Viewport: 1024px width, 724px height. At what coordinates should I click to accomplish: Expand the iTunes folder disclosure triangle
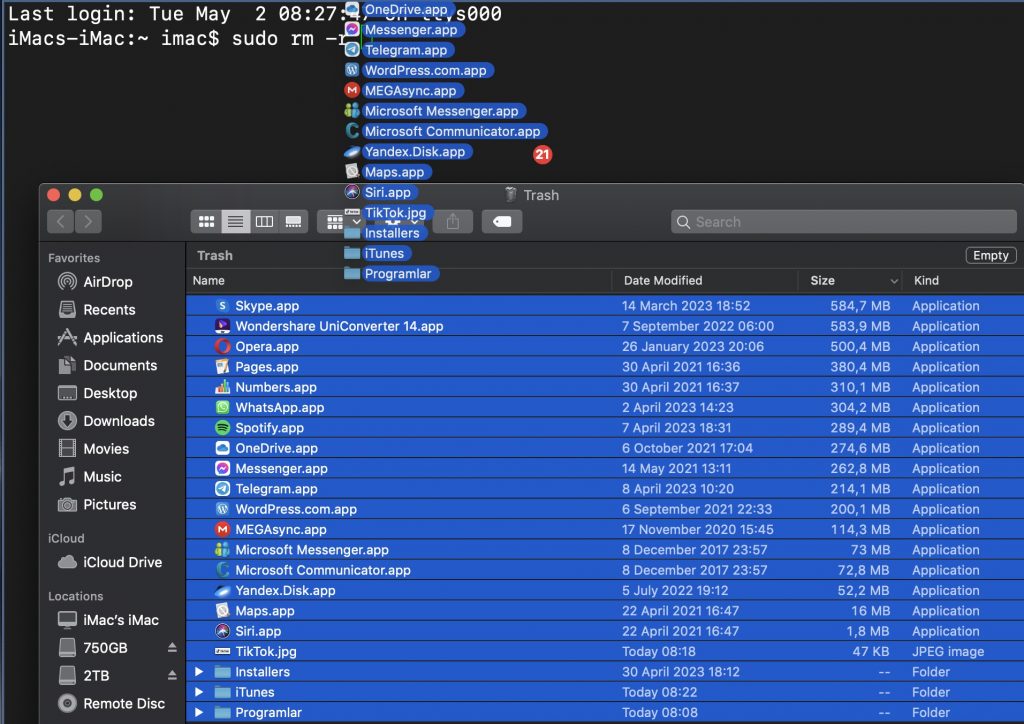point(197,692)
